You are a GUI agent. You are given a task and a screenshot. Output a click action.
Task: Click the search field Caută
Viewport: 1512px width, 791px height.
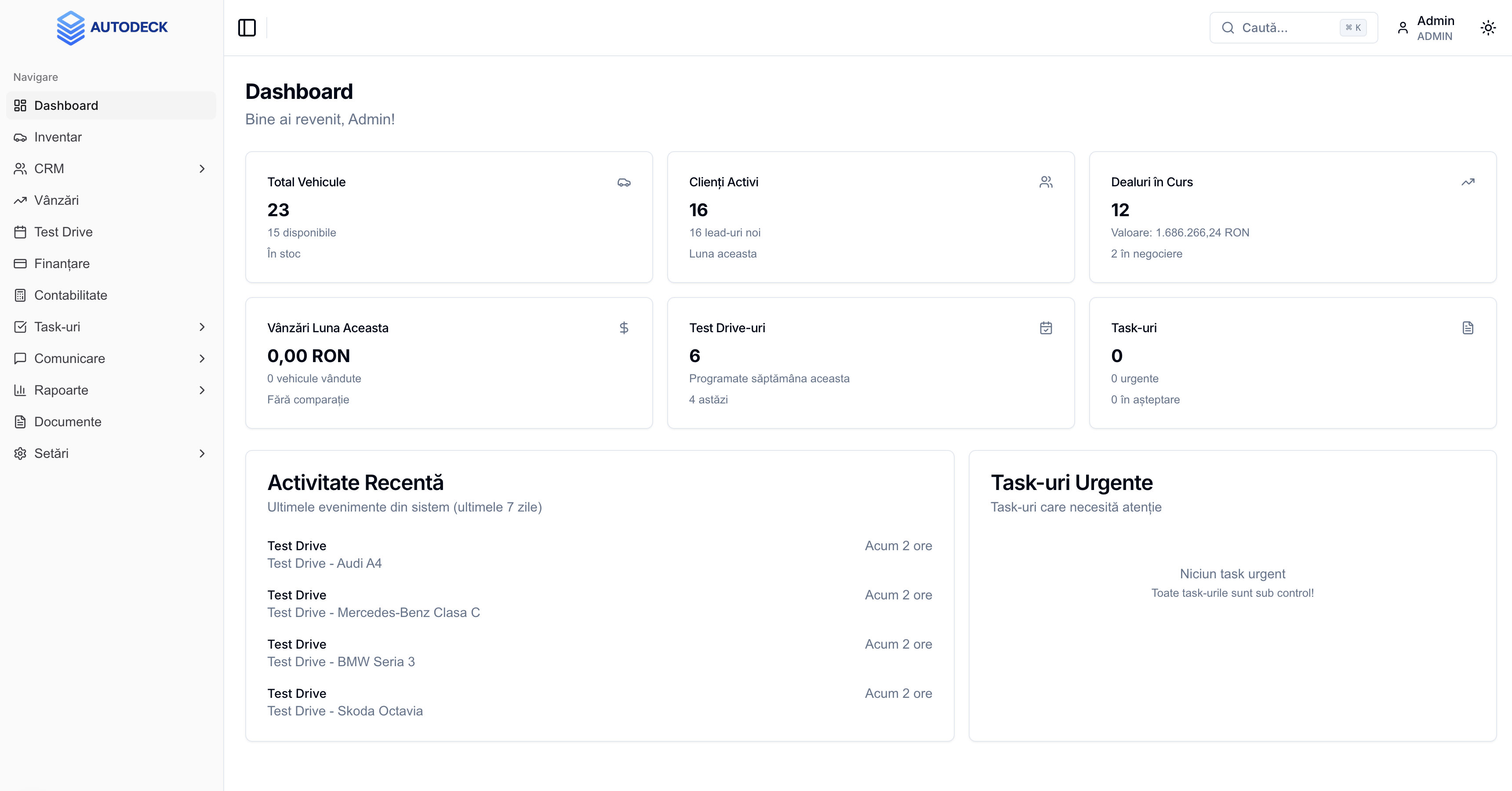[x=1279, y=28]
